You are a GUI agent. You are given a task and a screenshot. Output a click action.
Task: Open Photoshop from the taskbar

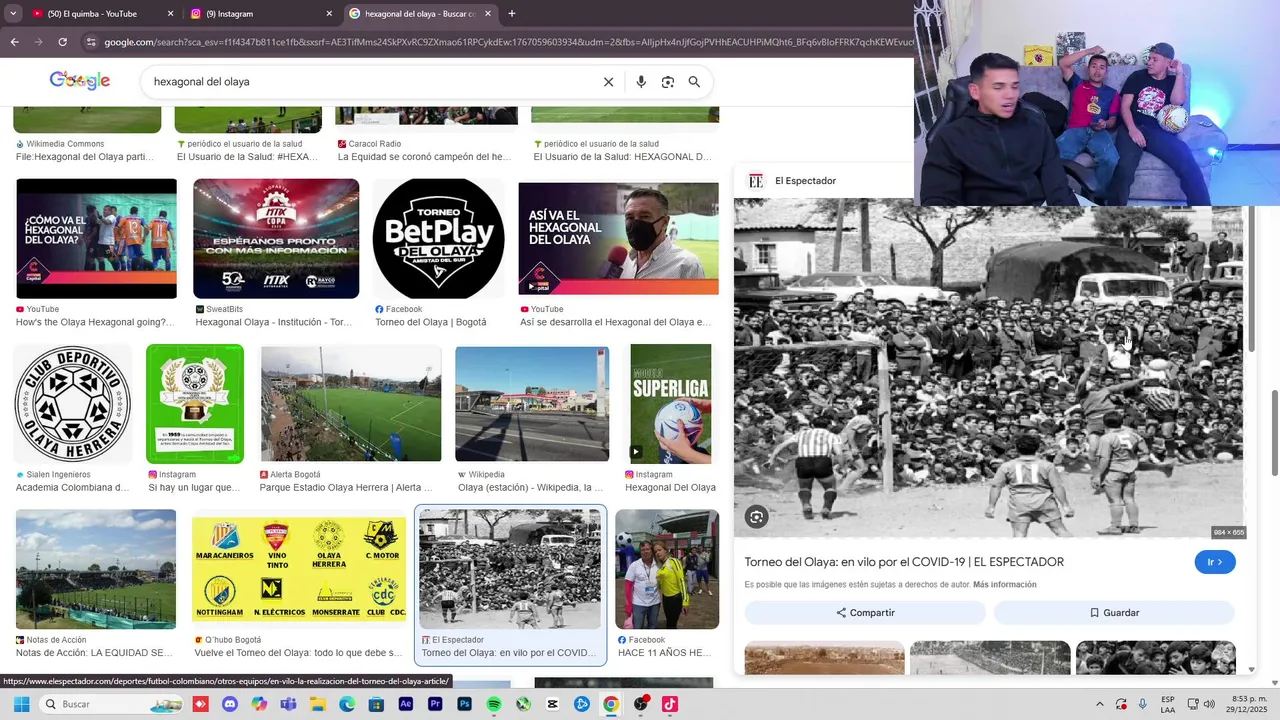[x=464, y=704]
